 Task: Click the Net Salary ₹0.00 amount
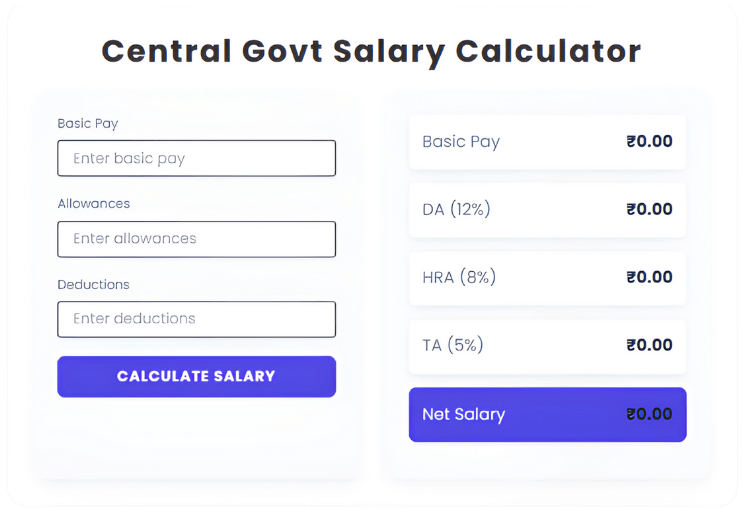point(649,414)
